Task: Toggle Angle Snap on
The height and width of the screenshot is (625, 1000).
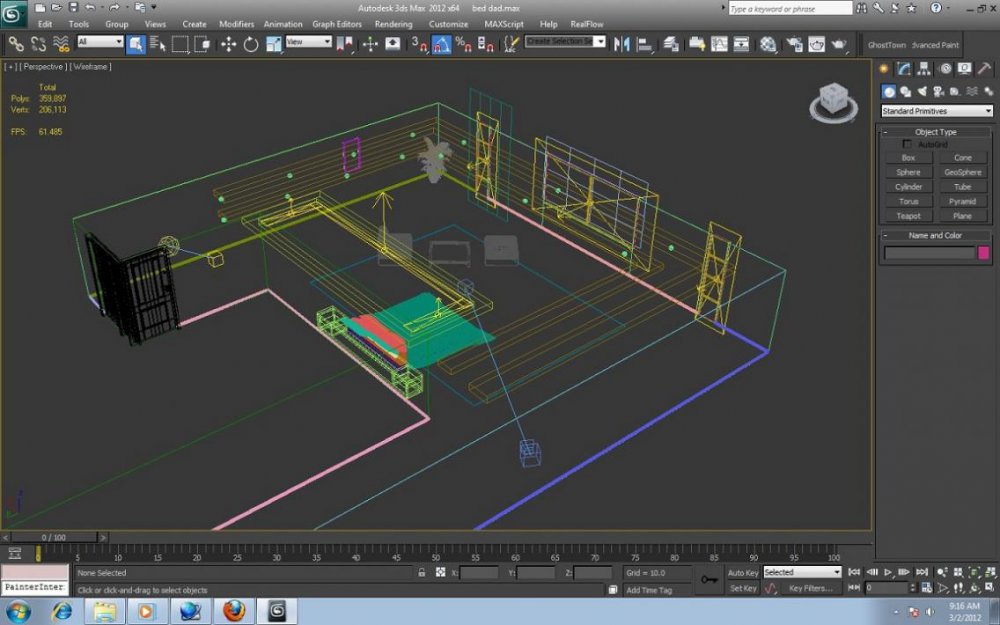Action: (441, 44)
